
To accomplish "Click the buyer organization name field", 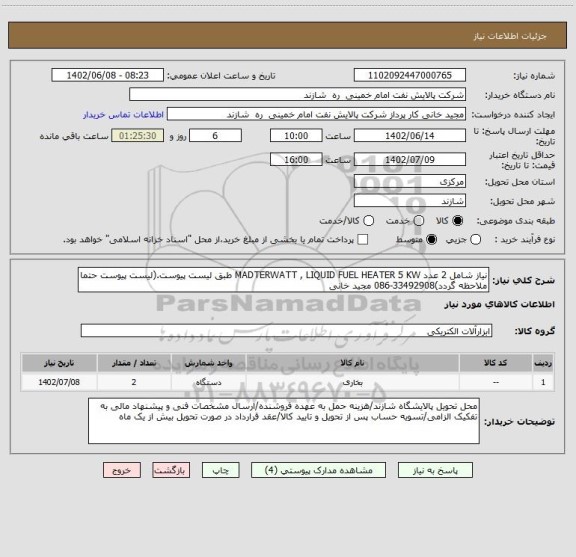I will (x=298, y=95).
